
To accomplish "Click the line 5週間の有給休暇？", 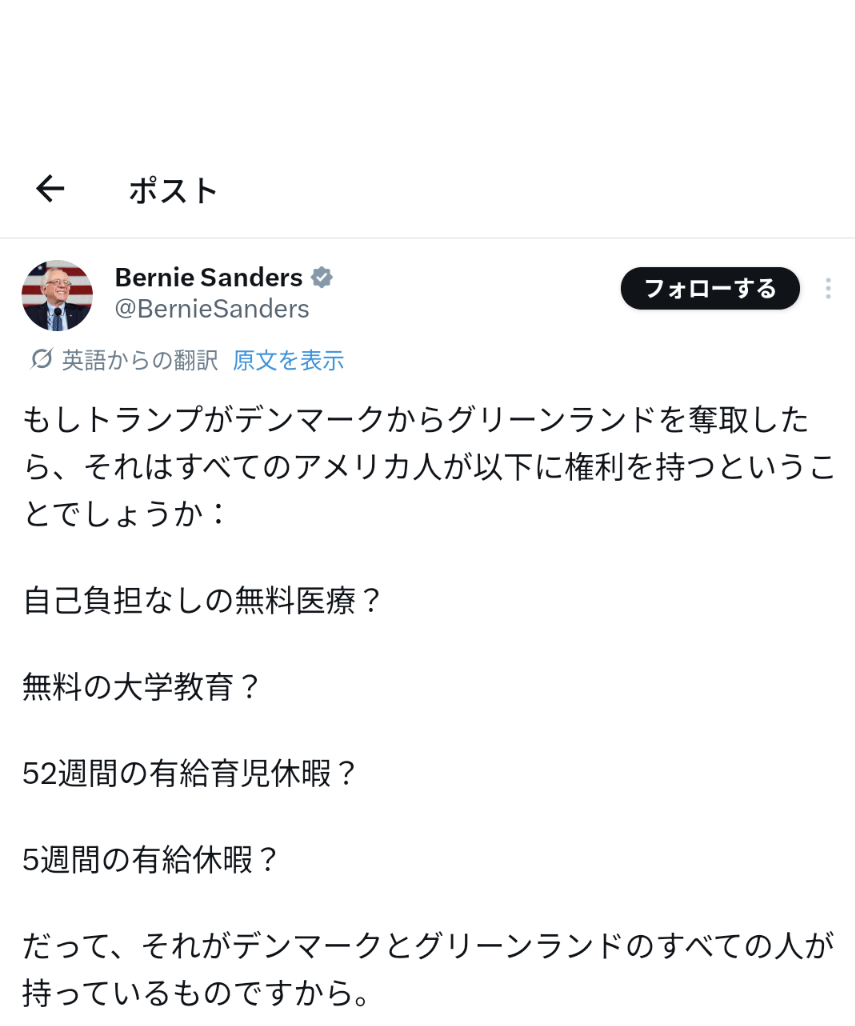I will 151,859.
